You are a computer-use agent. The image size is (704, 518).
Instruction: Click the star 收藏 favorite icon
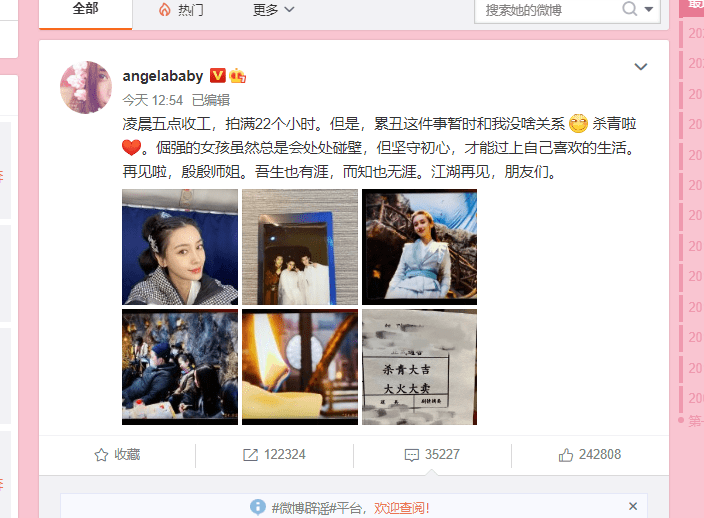point(101,455)
